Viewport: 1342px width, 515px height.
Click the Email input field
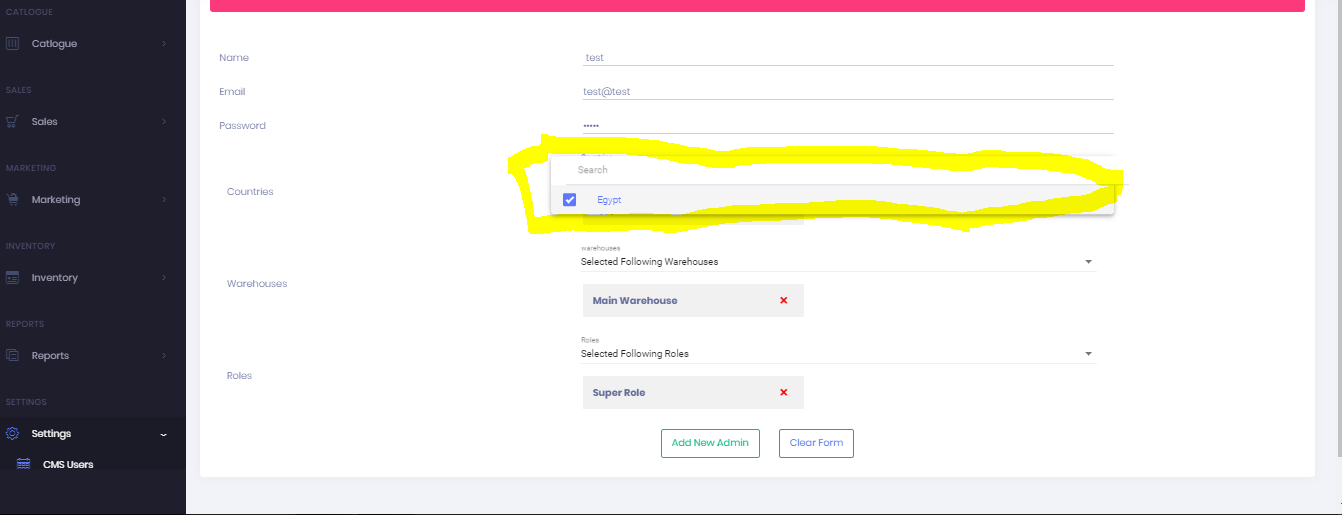(847, 91)
